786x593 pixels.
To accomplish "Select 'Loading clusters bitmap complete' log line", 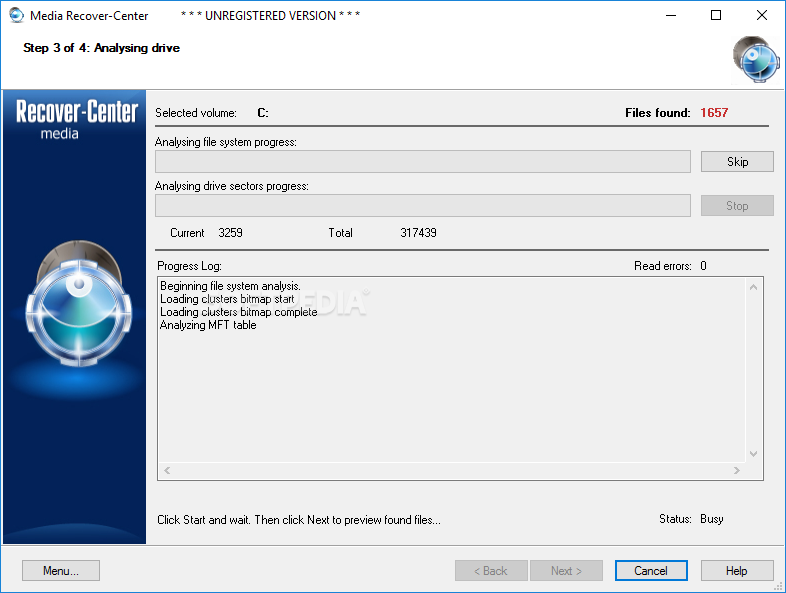I will point(239,312).
